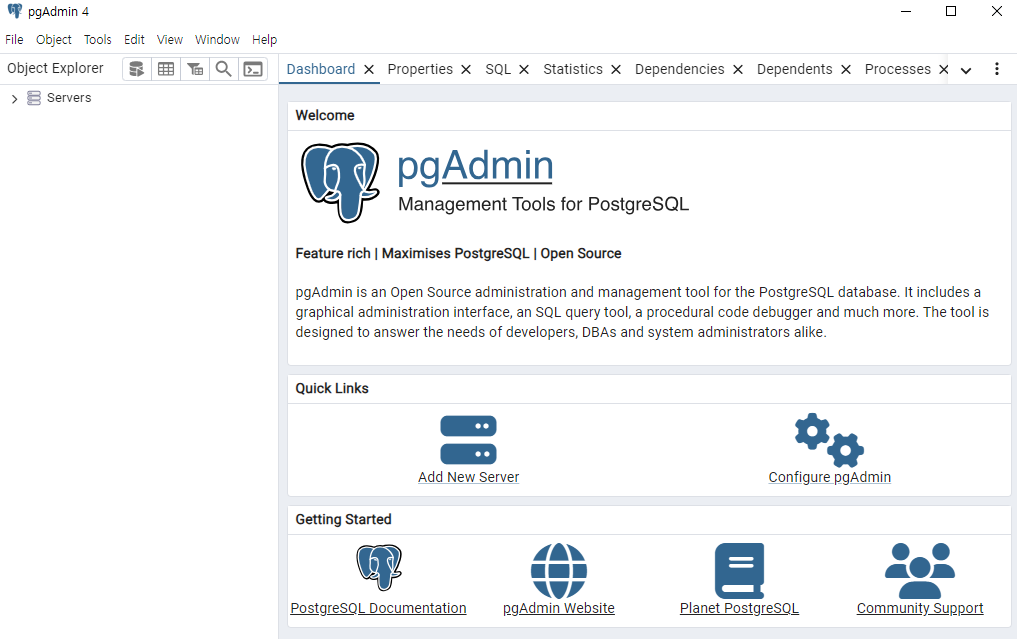The width and height of the screenshot is (1017, 639).
Task: Select the Servers label in the tree
Action: click(x=69, y=98)
